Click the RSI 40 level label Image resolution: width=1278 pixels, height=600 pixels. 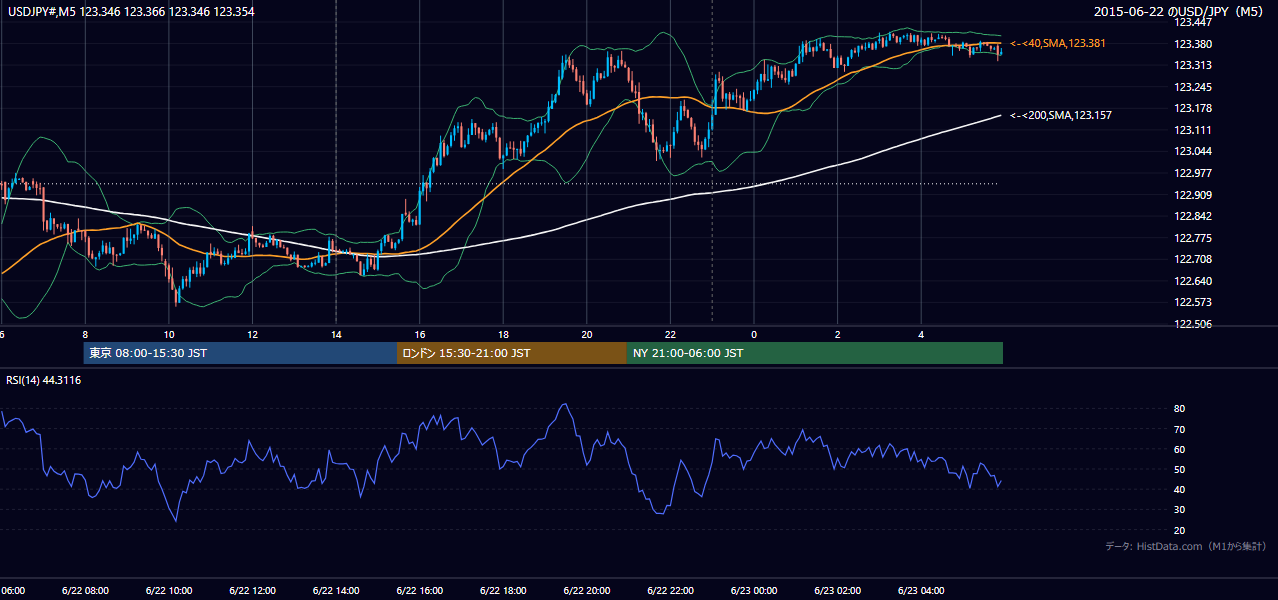click(1180, 489)
